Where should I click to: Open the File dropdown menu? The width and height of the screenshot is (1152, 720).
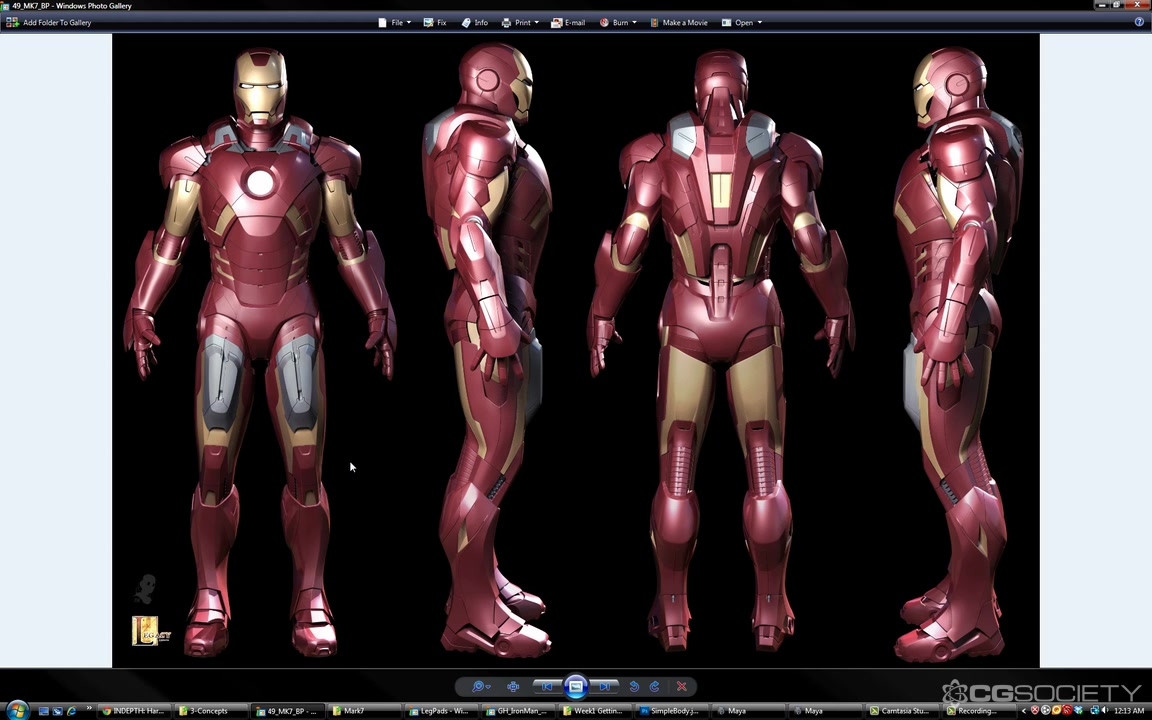click(395, 22)
